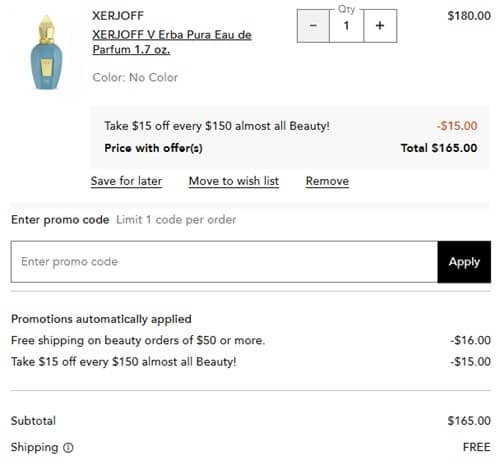
Task: Focus the Enter promo code field
Action: (224, 262)
